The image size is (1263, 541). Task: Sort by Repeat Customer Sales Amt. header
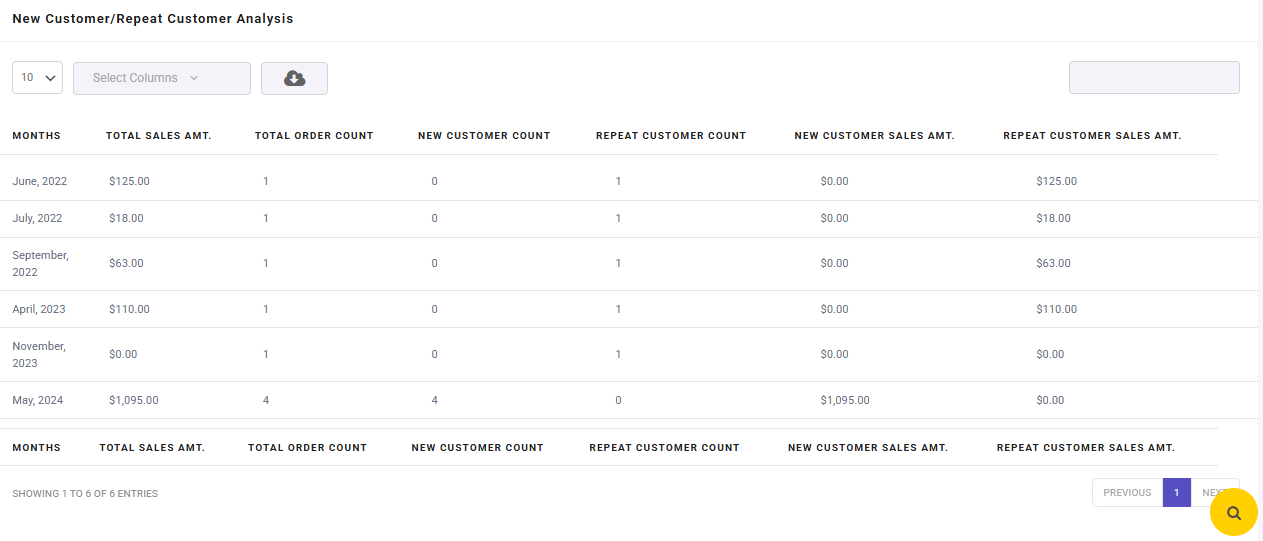coord(1092,136)
